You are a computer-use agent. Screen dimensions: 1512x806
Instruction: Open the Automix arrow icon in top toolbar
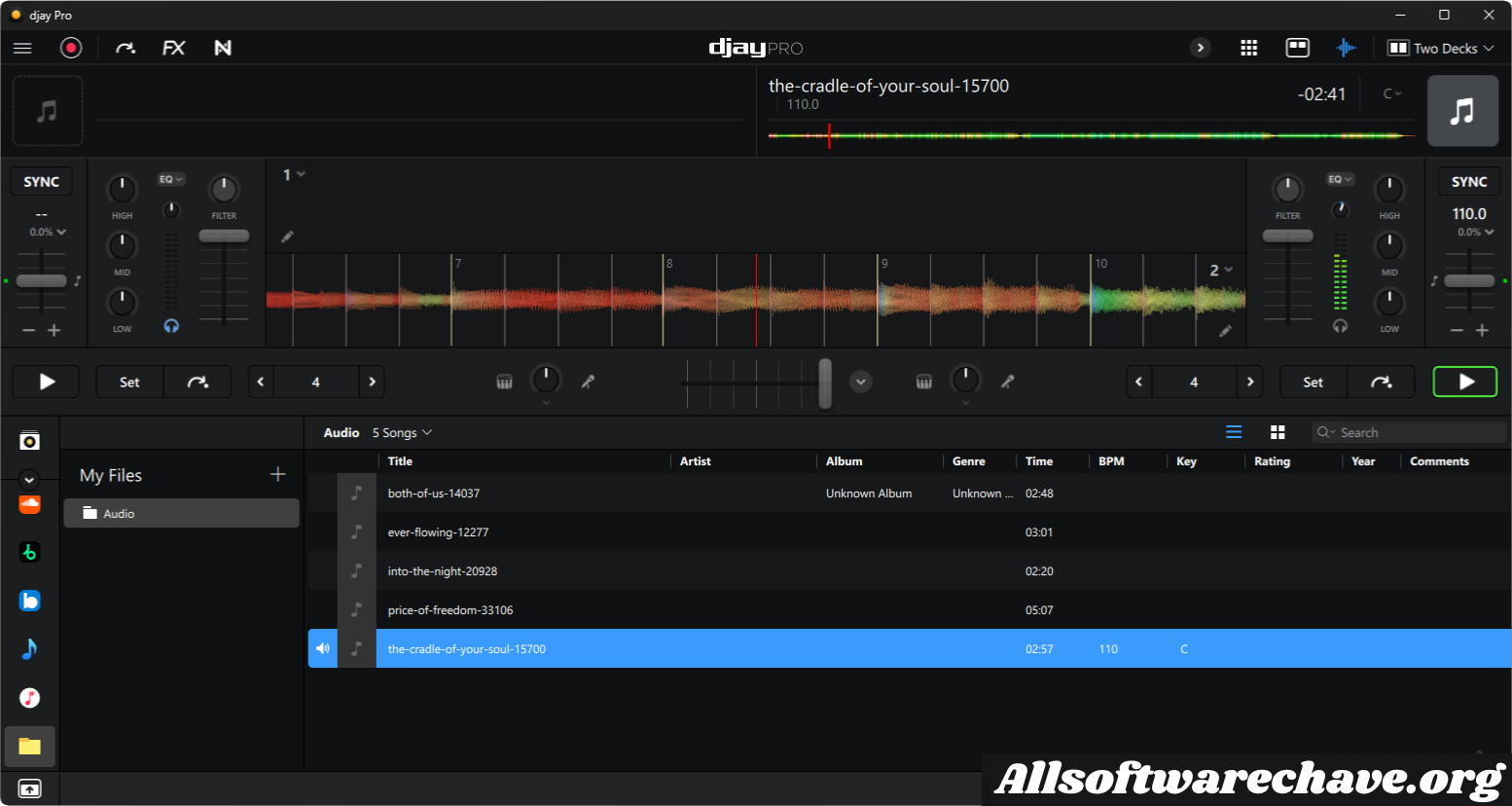(x=126, y=48)
